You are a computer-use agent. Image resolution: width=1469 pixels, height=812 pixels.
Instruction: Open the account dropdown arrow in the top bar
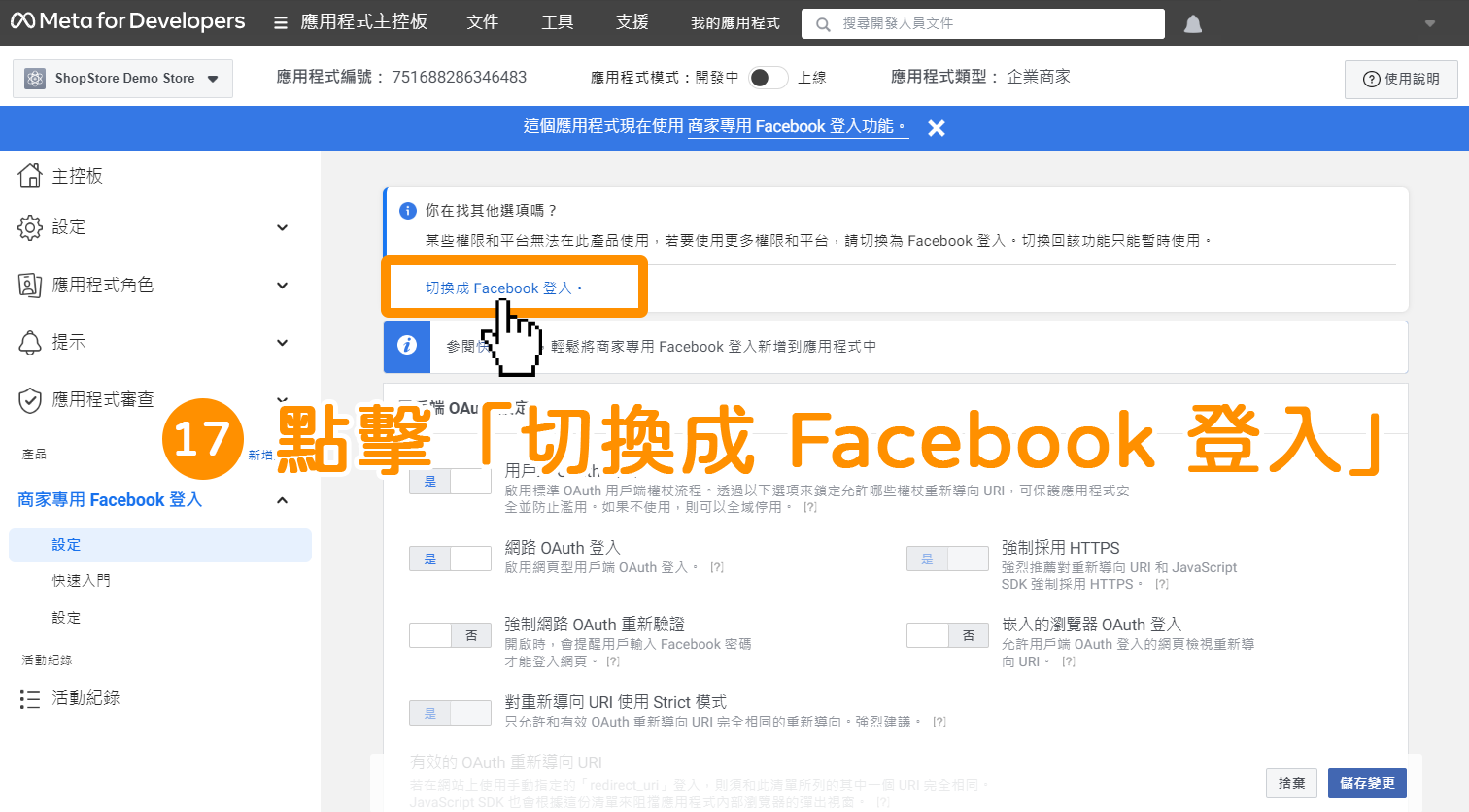click(1429, 23)
